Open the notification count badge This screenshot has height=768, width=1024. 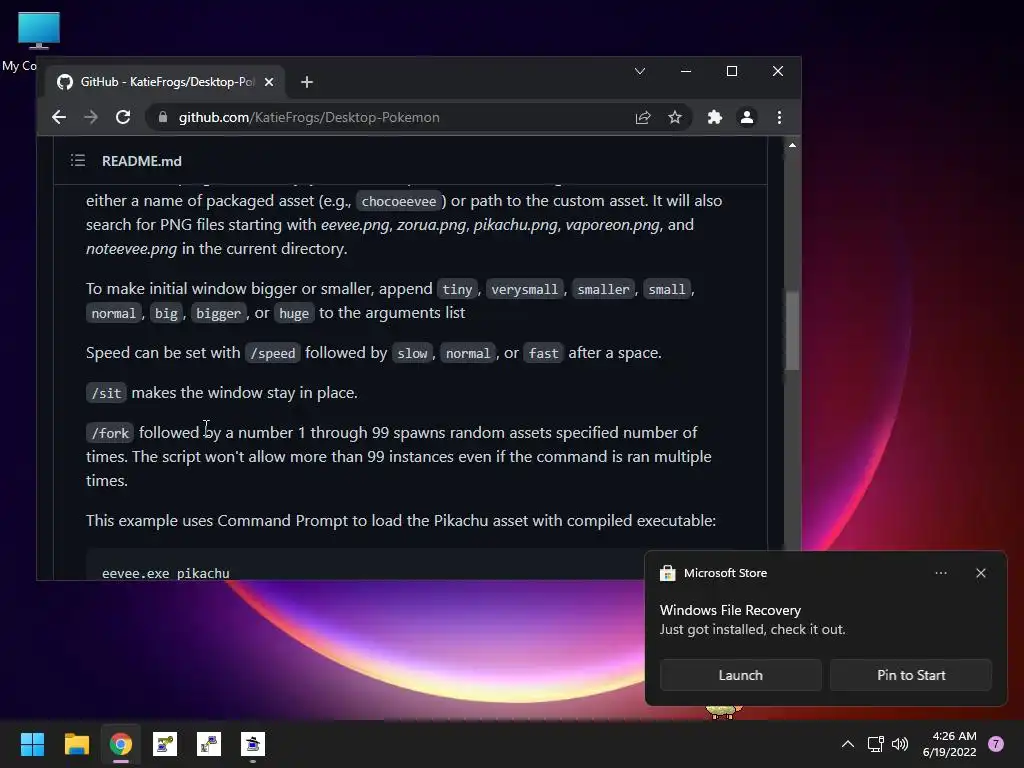click(996, 744)
